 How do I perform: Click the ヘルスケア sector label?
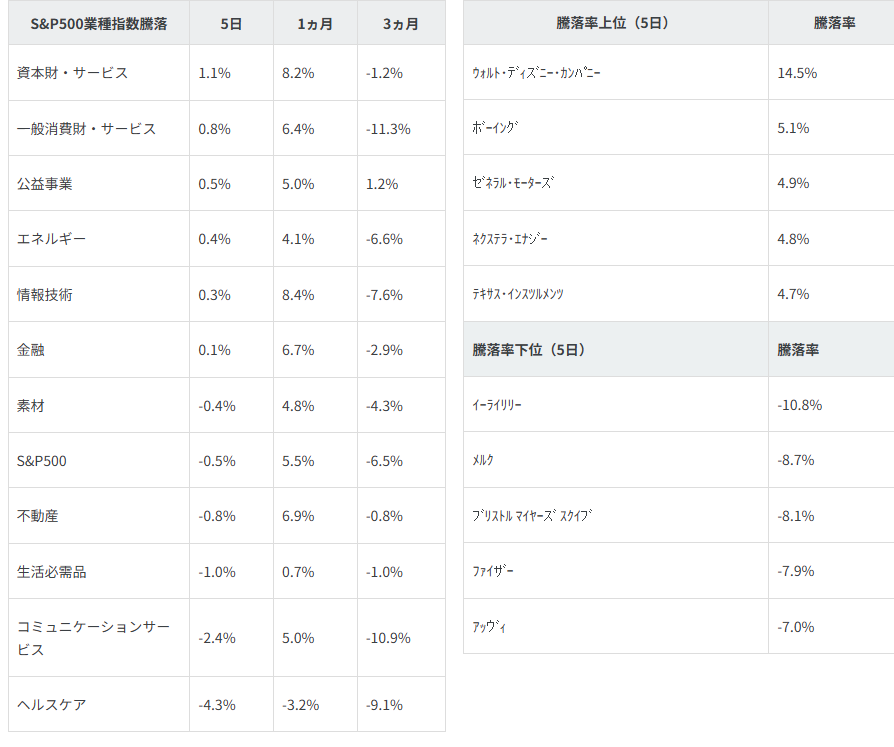coord(52,705)
